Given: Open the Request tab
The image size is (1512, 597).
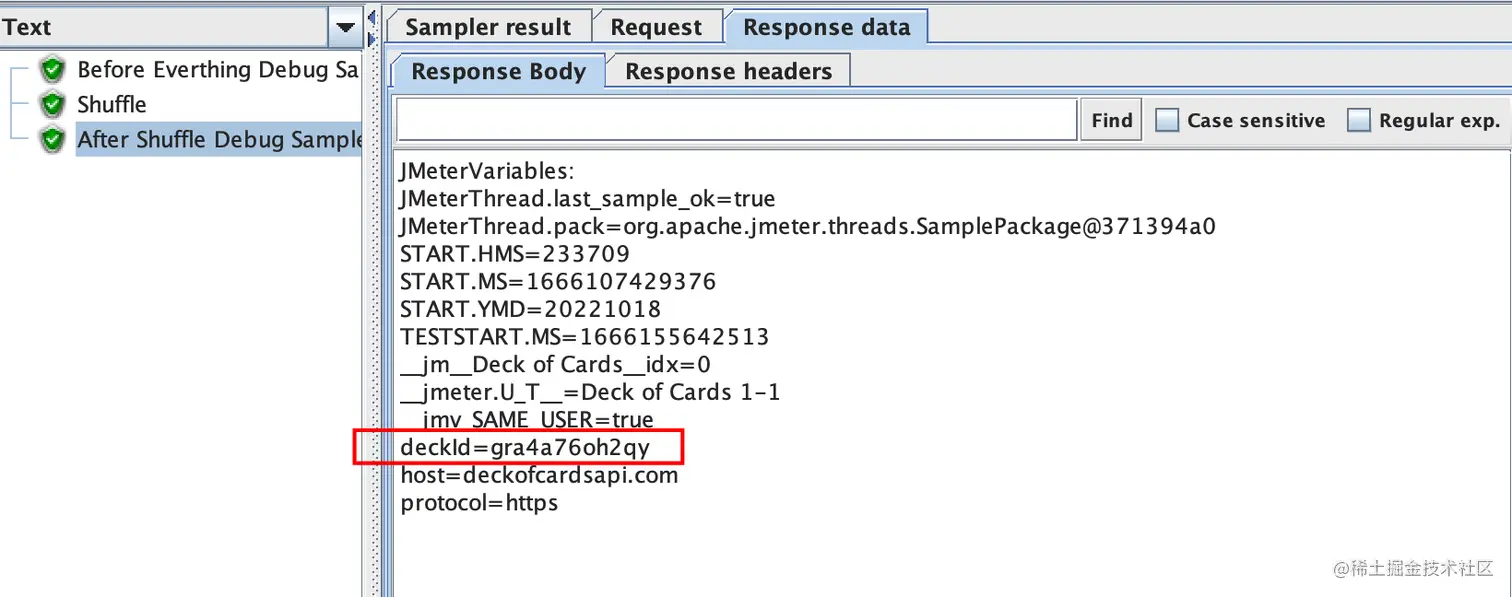Looking at the screenshot, I should 656,27.
